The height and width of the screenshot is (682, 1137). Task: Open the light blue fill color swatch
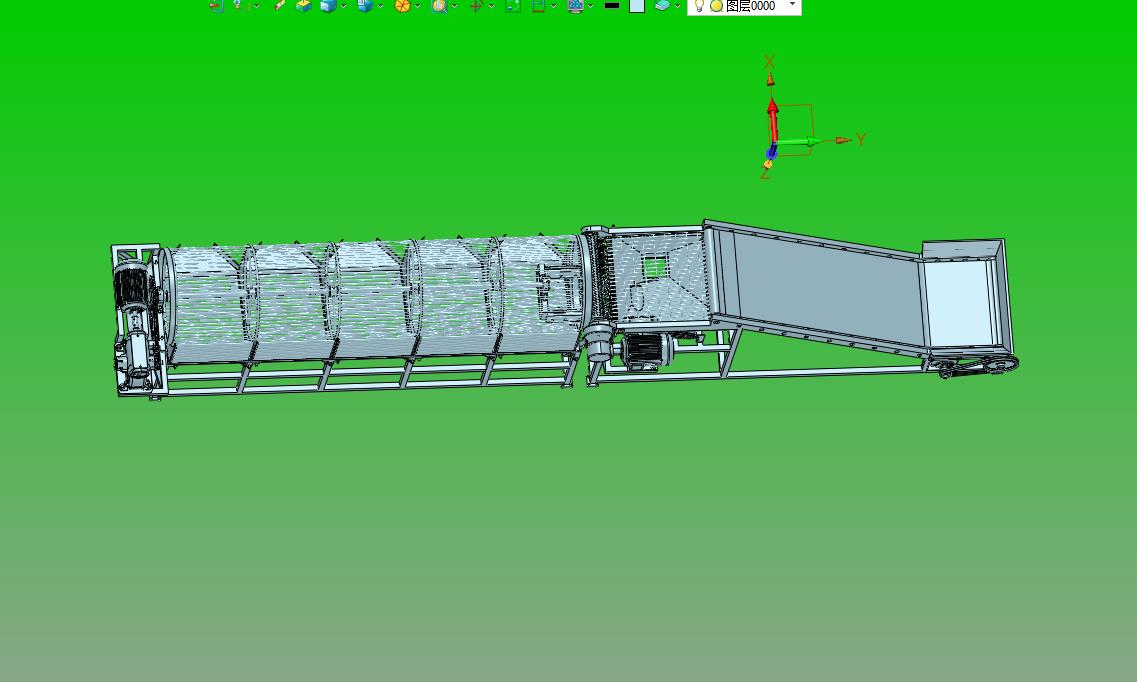point(637,6)
